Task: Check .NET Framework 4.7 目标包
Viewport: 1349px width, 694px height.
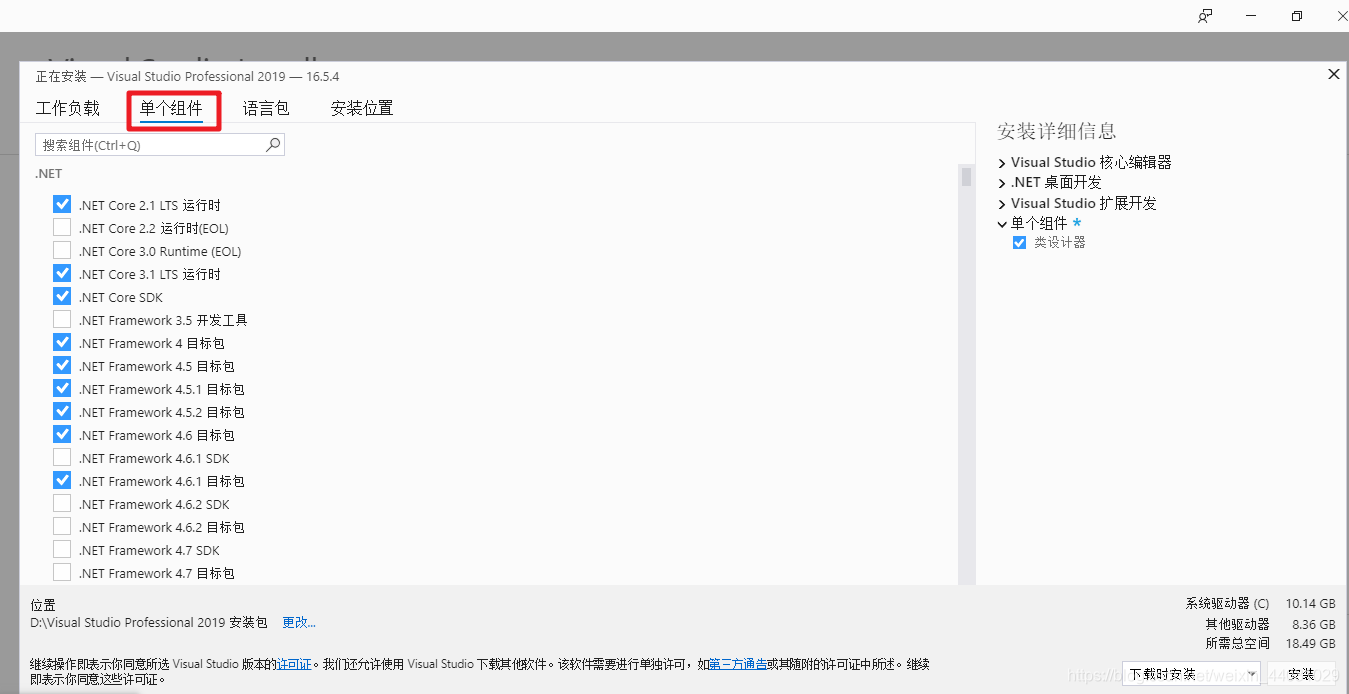Action: coord(62,573)
